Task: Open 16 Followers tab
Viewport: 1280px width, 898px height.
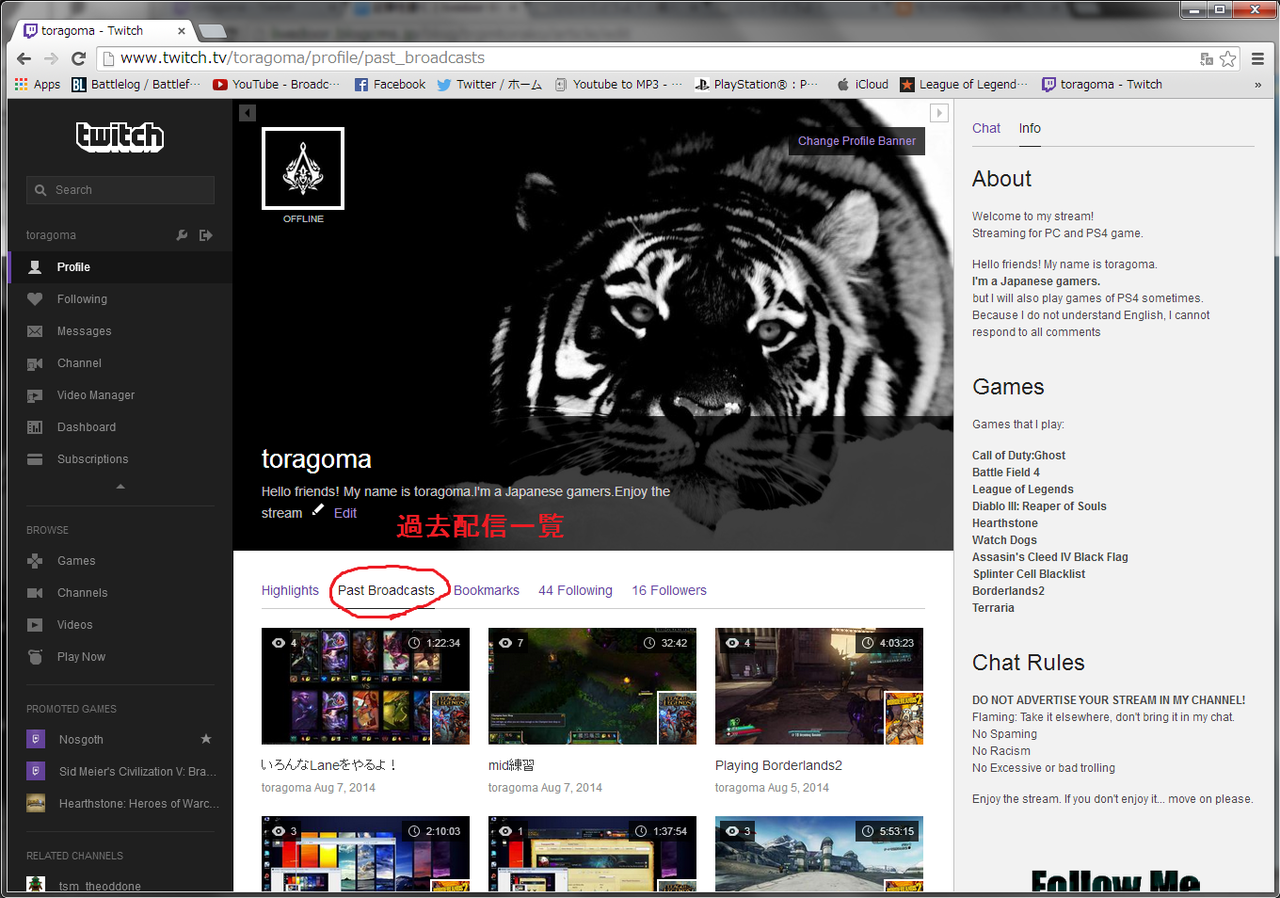Action: pyautogui.click(x=669, y=590)
